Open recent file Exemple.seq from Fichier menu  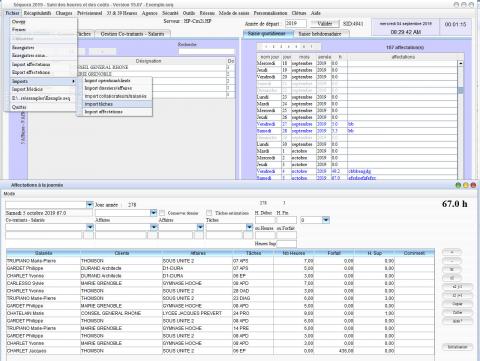(x=43, y=98)
